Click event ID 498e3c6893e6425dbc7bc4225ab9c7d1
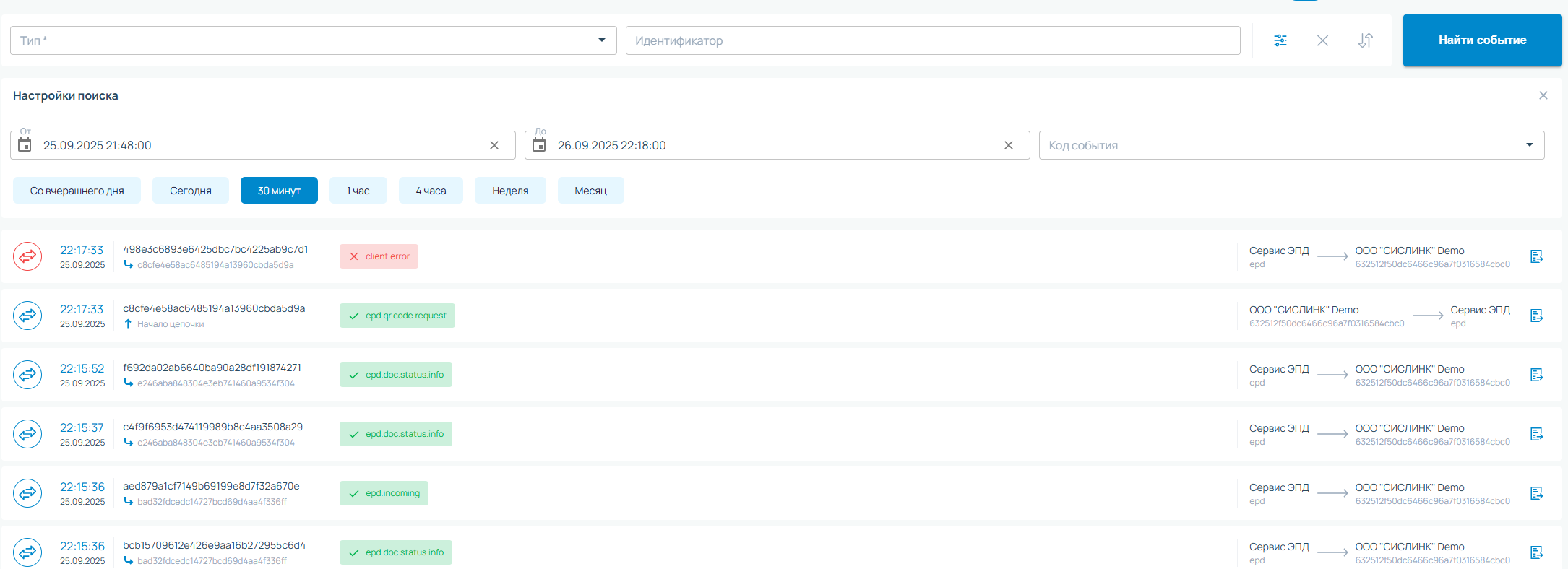 215,249
